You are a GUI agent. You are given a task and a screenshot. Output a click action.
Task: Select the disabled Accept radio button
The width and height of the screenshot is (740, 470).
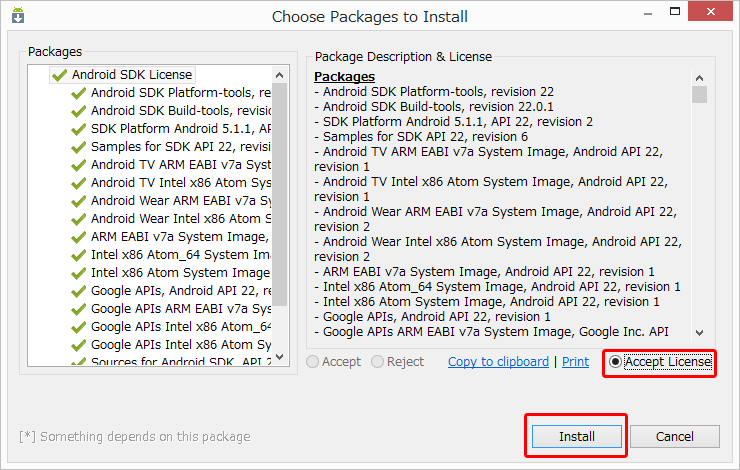312,362
